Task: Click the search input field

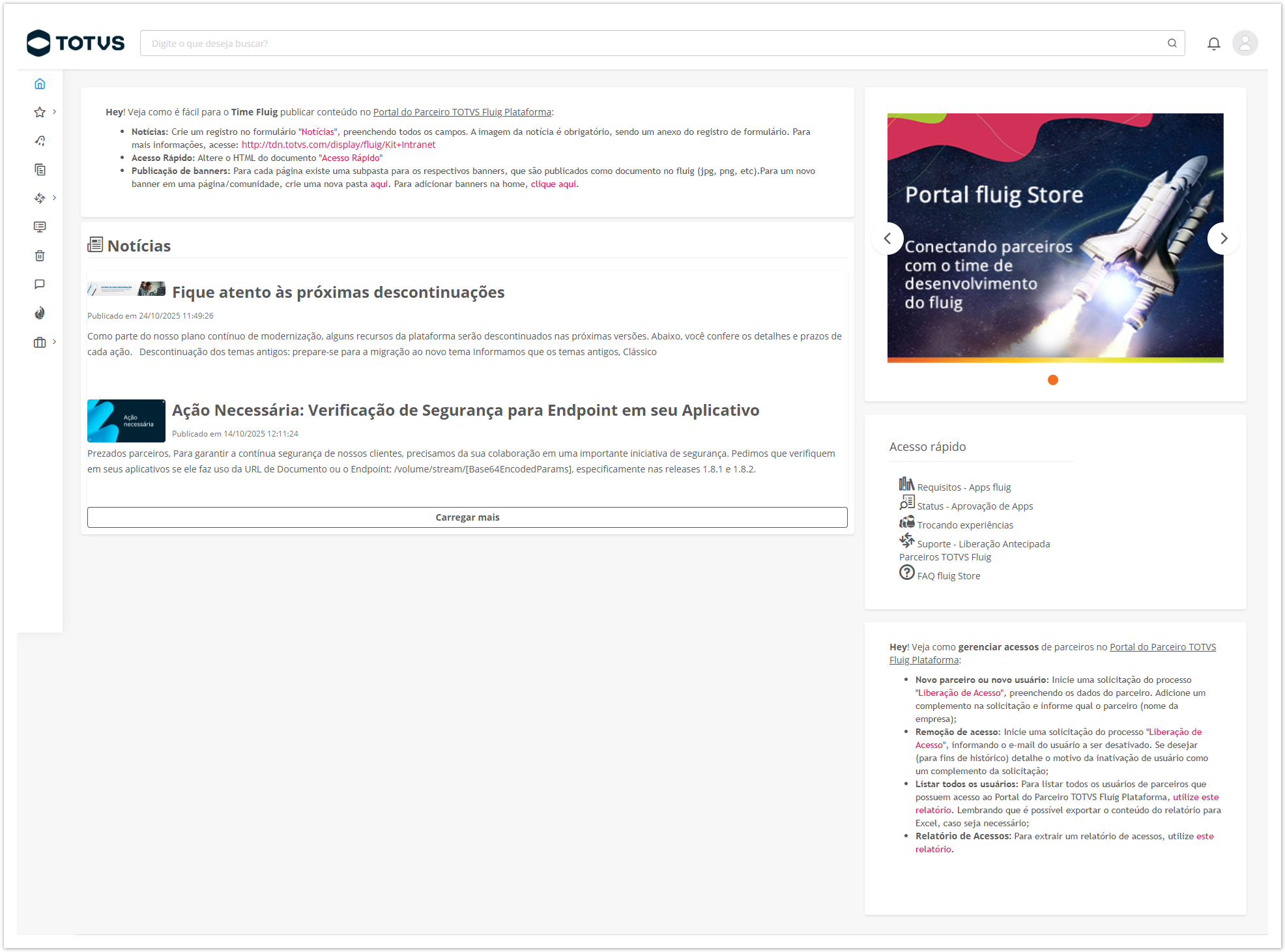Action: [x=652, y=44]
